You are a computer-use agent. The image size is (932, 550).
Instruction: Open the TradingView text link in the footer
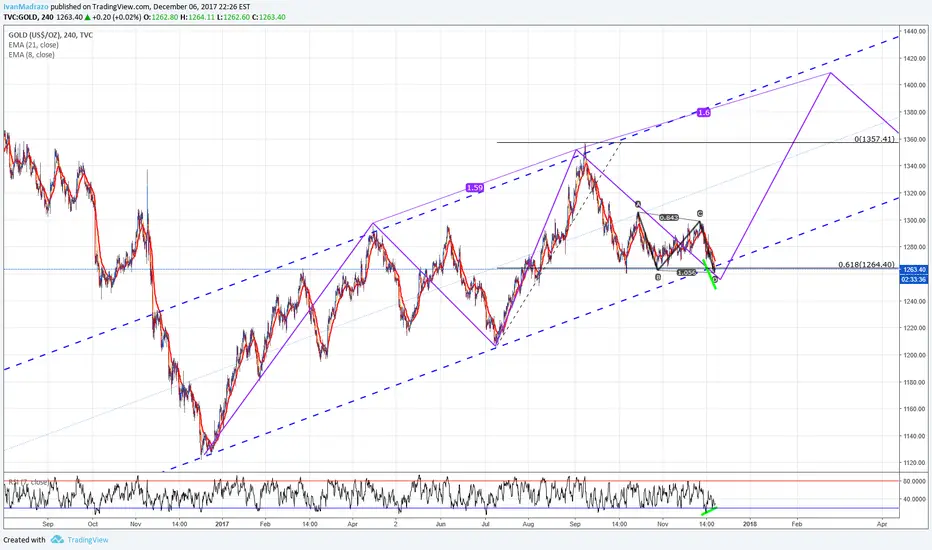pyautogui.click(x=88, y=540)
